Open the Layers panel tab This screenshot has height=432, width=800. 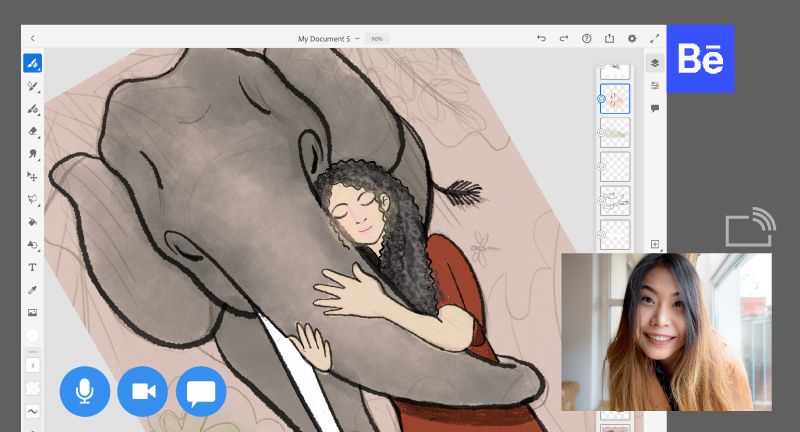655,63
